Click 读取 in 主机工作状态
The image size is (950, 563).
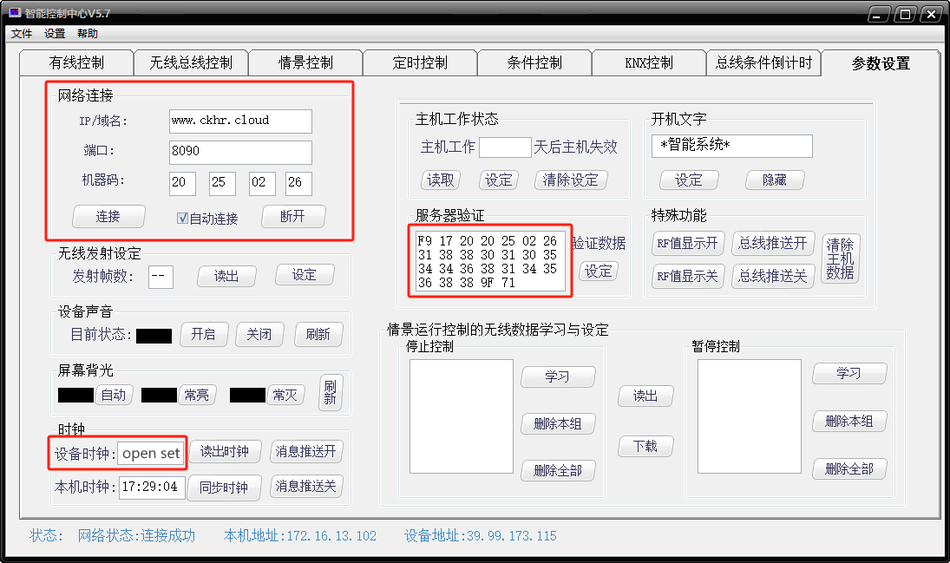pos(440,180)
